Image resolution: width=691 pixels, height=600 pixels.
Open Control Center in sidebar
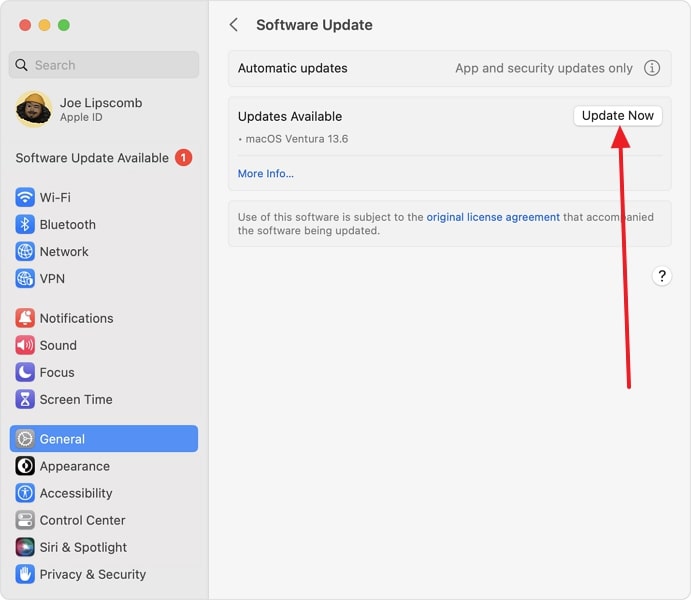point(82,520)
